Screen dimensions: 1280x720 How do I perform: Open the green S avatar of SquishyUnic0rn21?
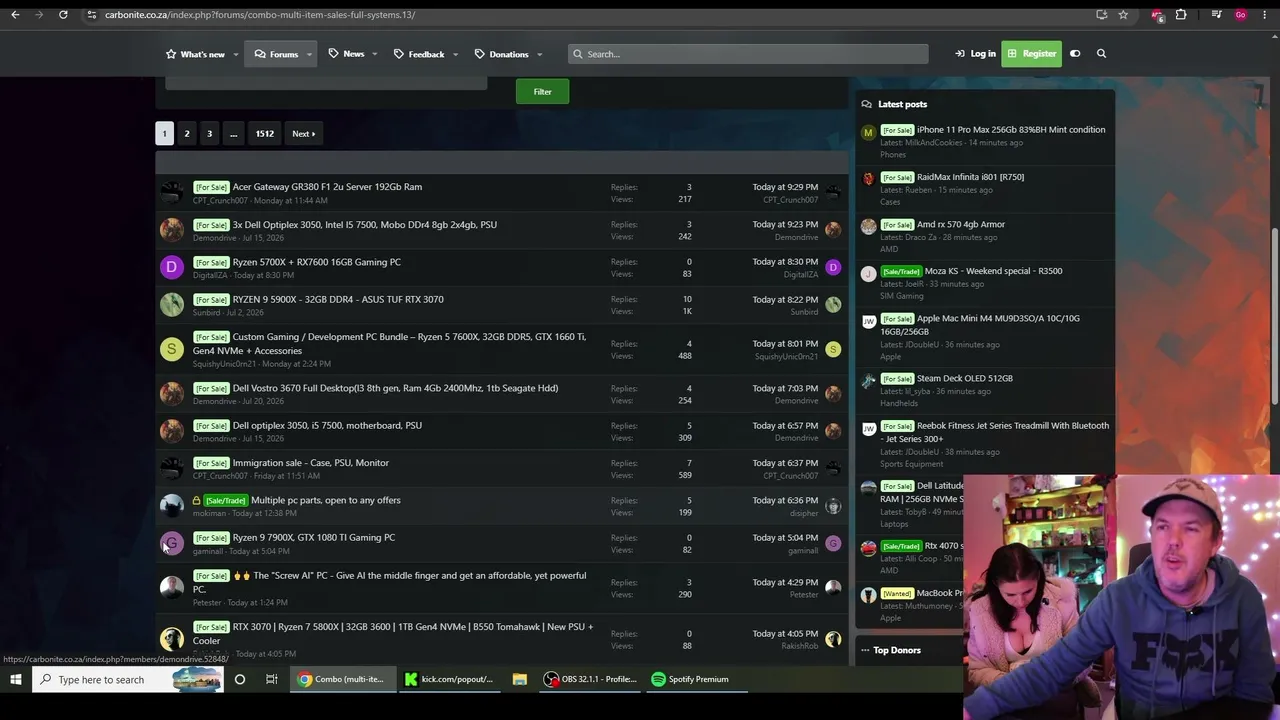click(172, 349)
